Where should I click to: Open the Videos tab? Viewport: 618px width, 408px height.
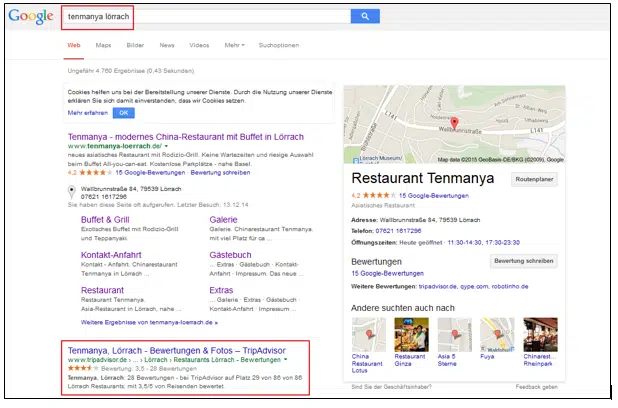(199, 45)
